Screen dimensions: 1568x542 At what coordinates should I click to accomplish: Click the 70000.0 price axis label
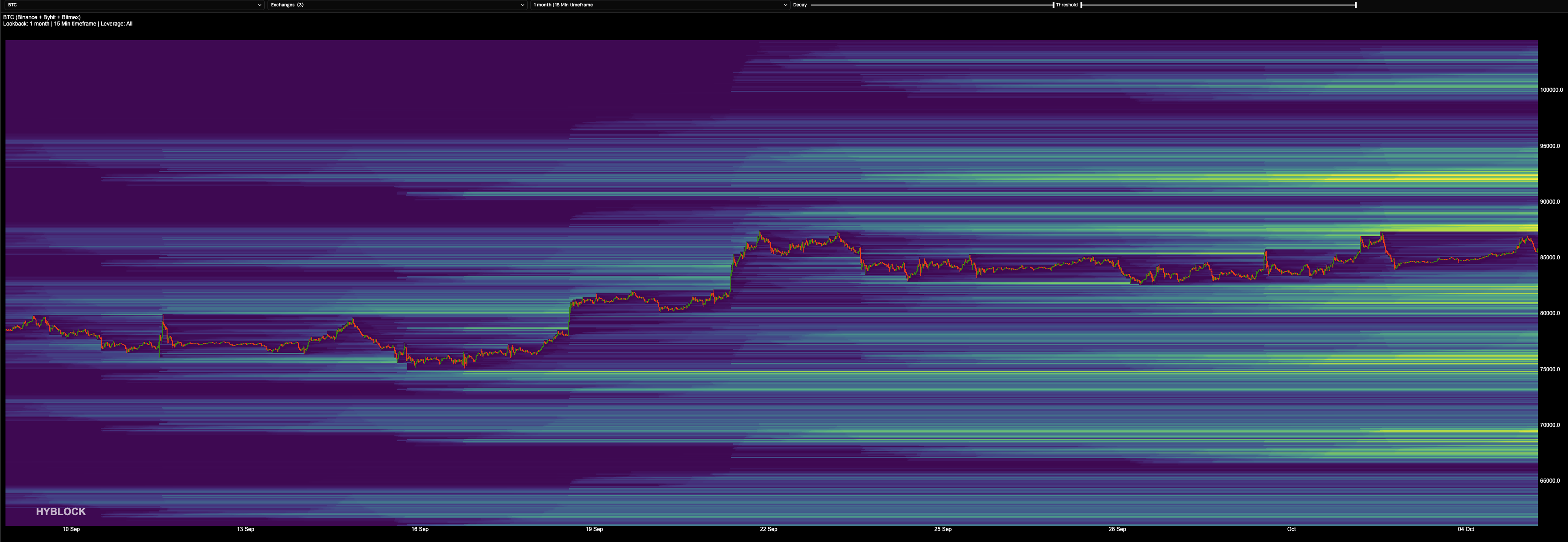[1550, 425]
